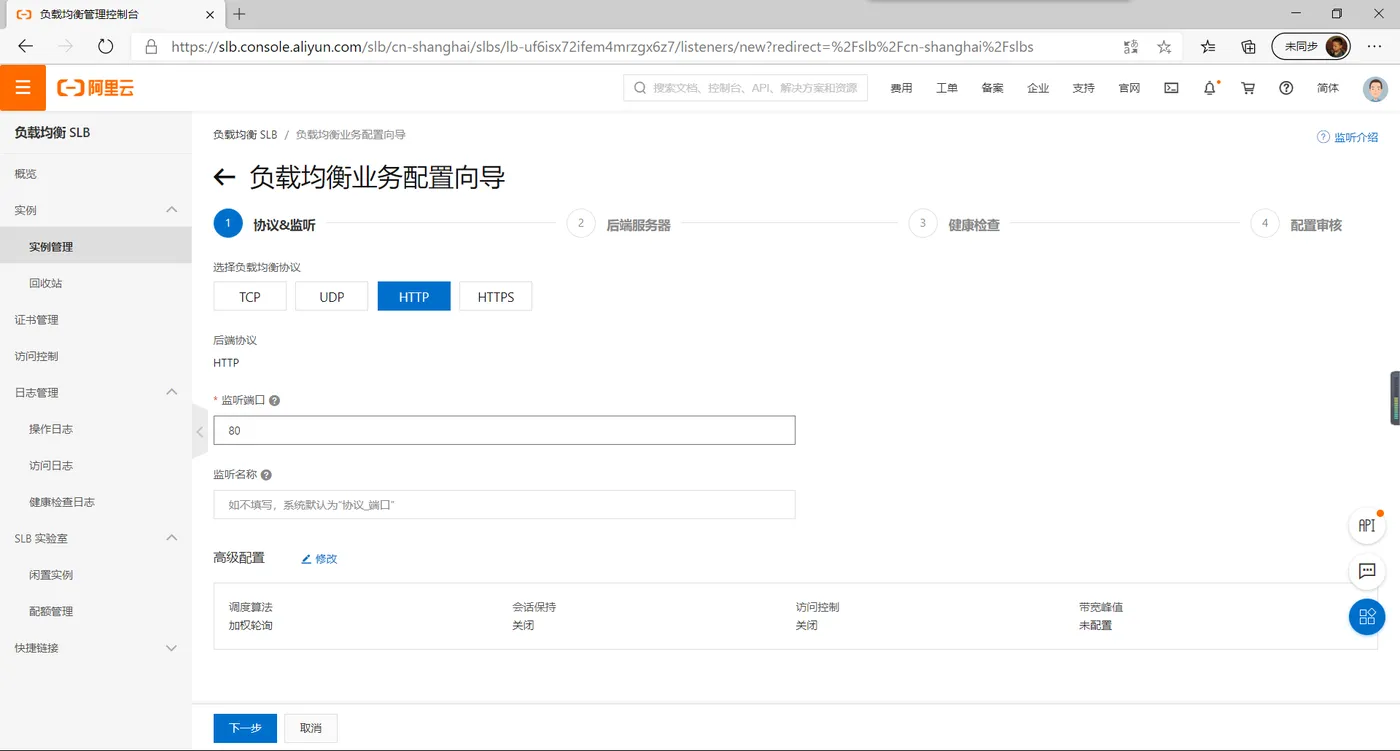Select the HTTP protocol
Screen dimensions: 1400x751
point(414,297)
